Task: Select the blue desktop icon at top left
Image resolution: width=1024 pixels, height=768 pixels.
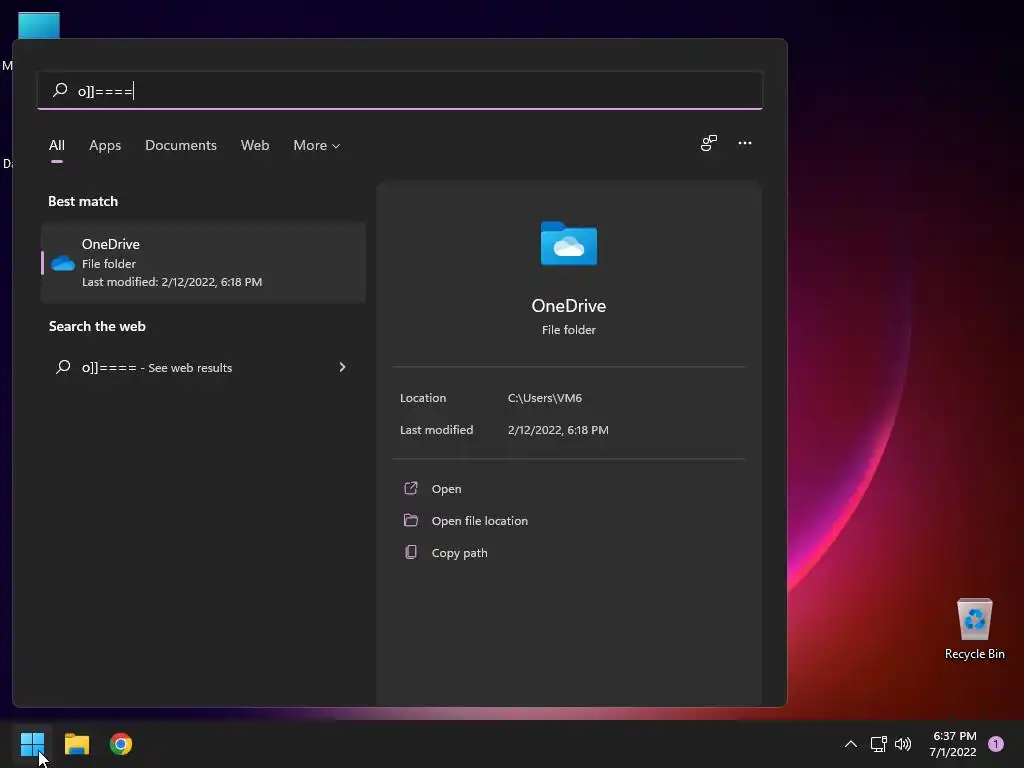Action: pos(39,25)
